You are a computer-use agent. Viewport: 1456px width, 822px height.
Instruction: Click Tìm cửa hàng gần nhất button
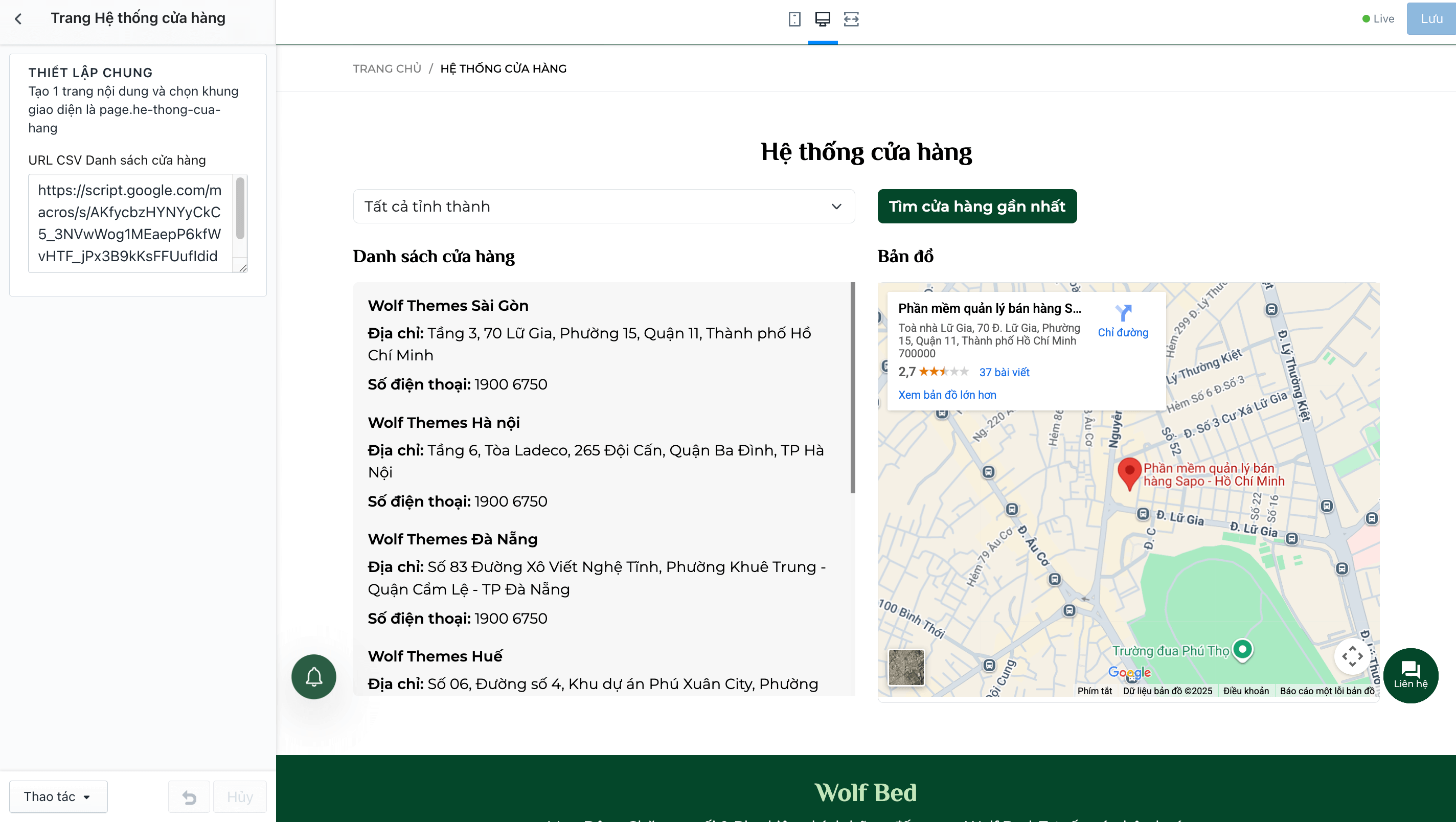pyautogui.click(x=976, y=207)
